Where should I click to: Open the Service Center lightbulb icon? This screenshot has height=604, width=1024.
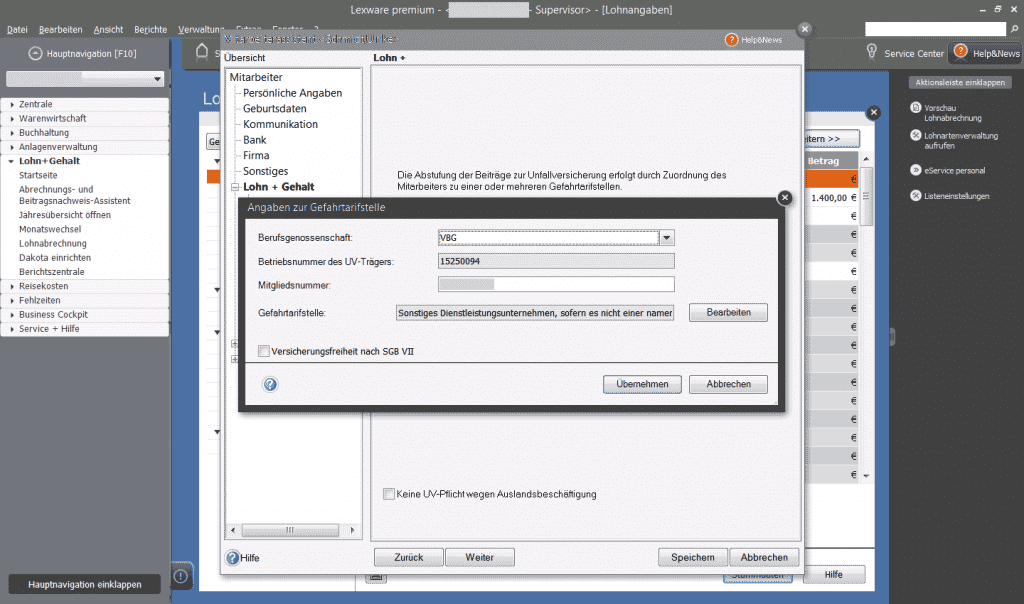(x=872, y=52)
